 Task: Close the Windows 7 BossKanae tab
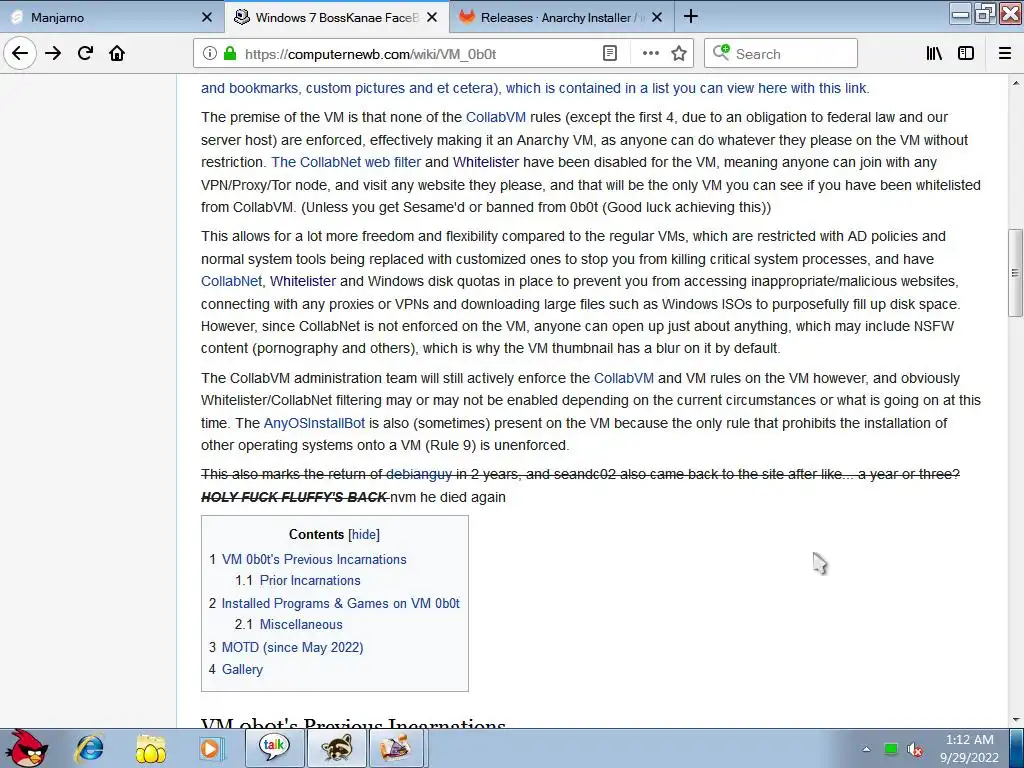point(432,18)
